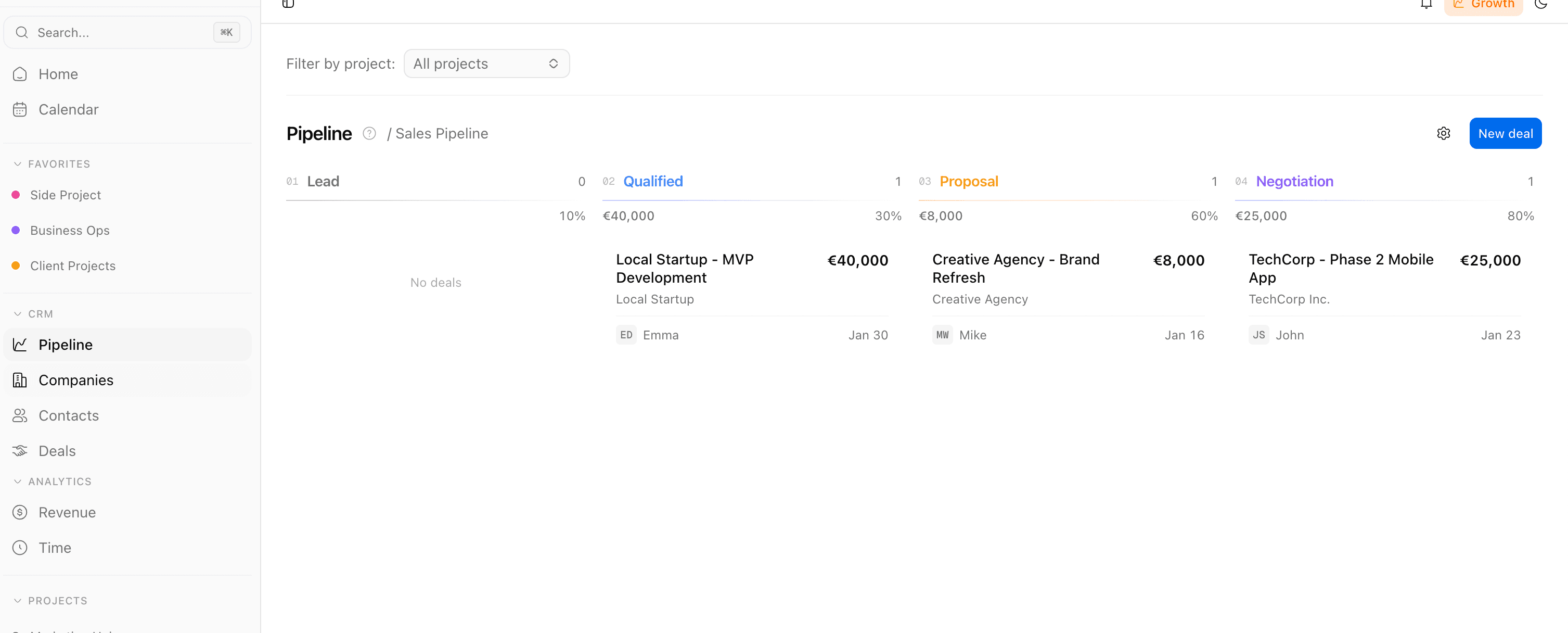Collapse the FAVORITES section

tap(18, 164)
